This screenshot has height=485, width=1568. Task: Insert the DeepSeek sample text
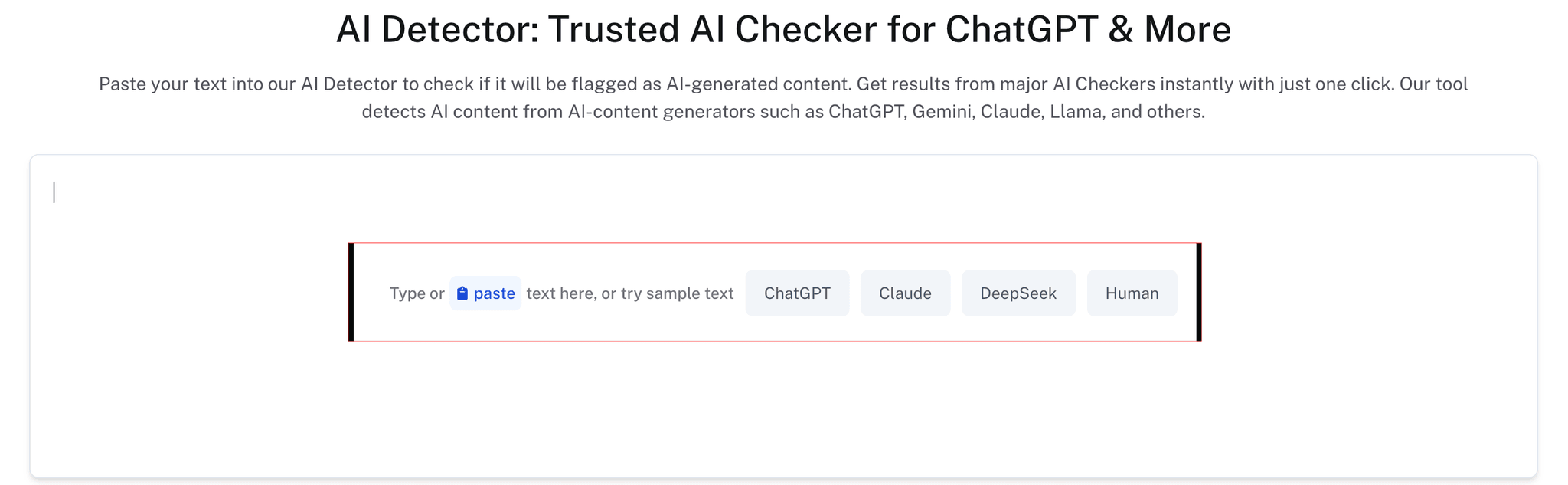tap(1018, 293)
